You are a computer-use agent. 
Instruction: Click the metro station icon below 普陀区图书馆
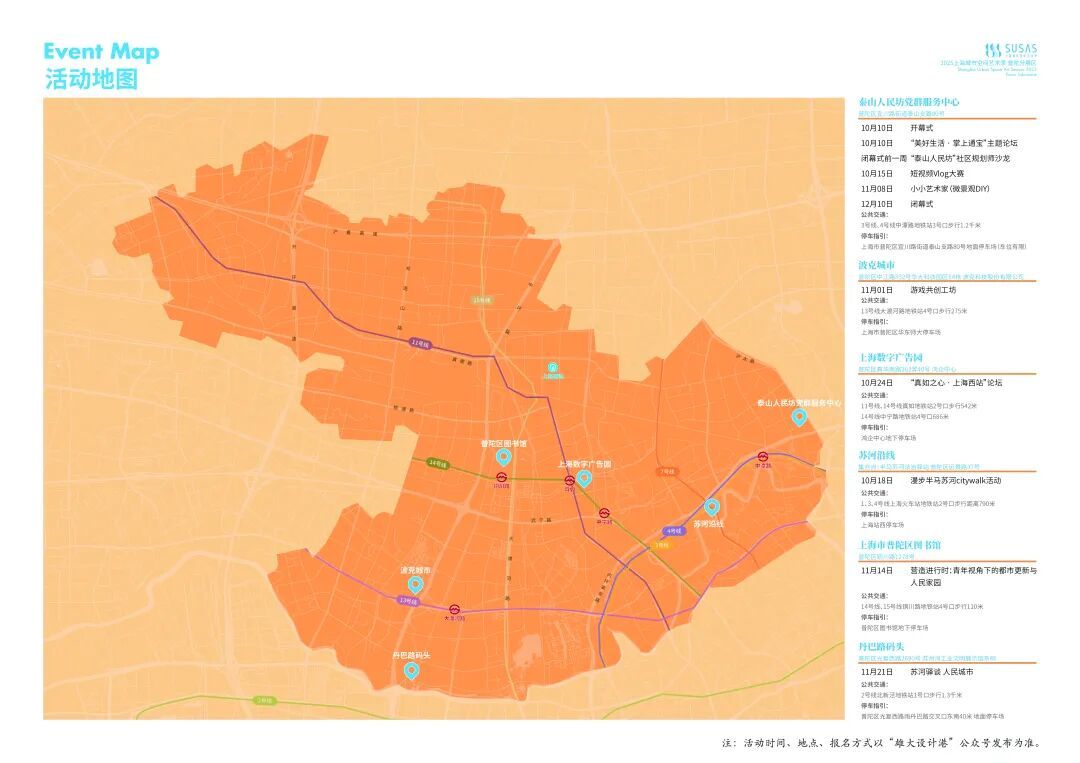point(502,477)
